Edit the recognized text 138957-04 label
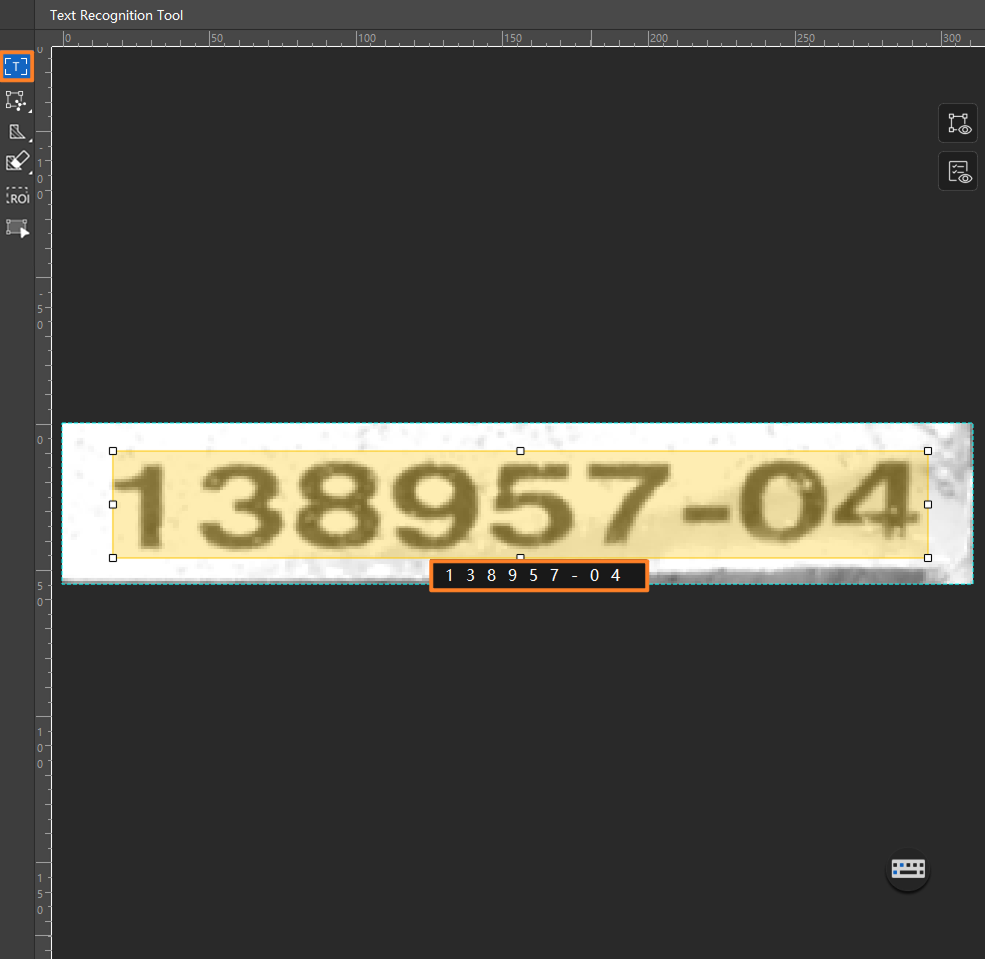Viewport: 985px width, 959px height. click(x=539, y=575)
